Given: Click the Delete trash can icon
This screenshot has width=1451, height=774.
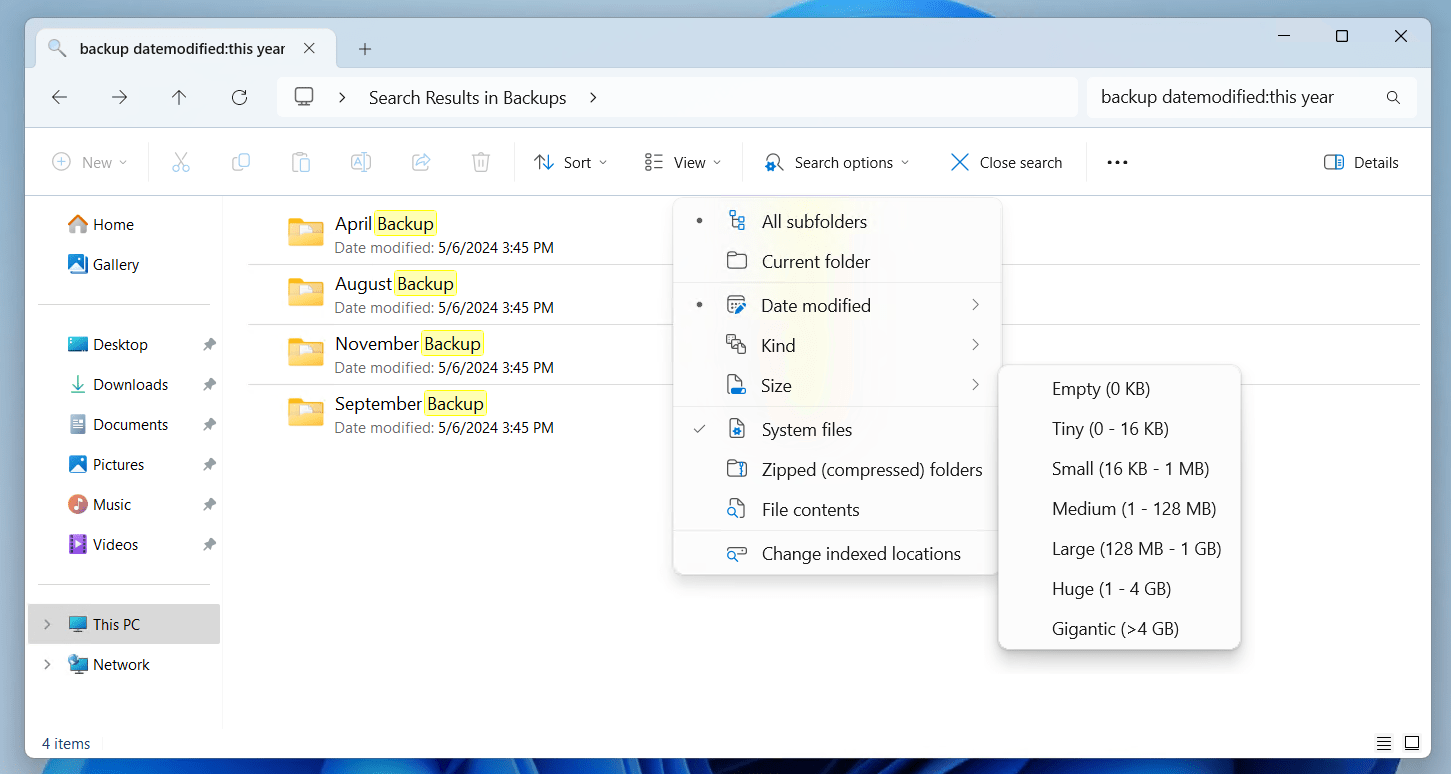Looking at the screenshot, I should coord(481,162).
